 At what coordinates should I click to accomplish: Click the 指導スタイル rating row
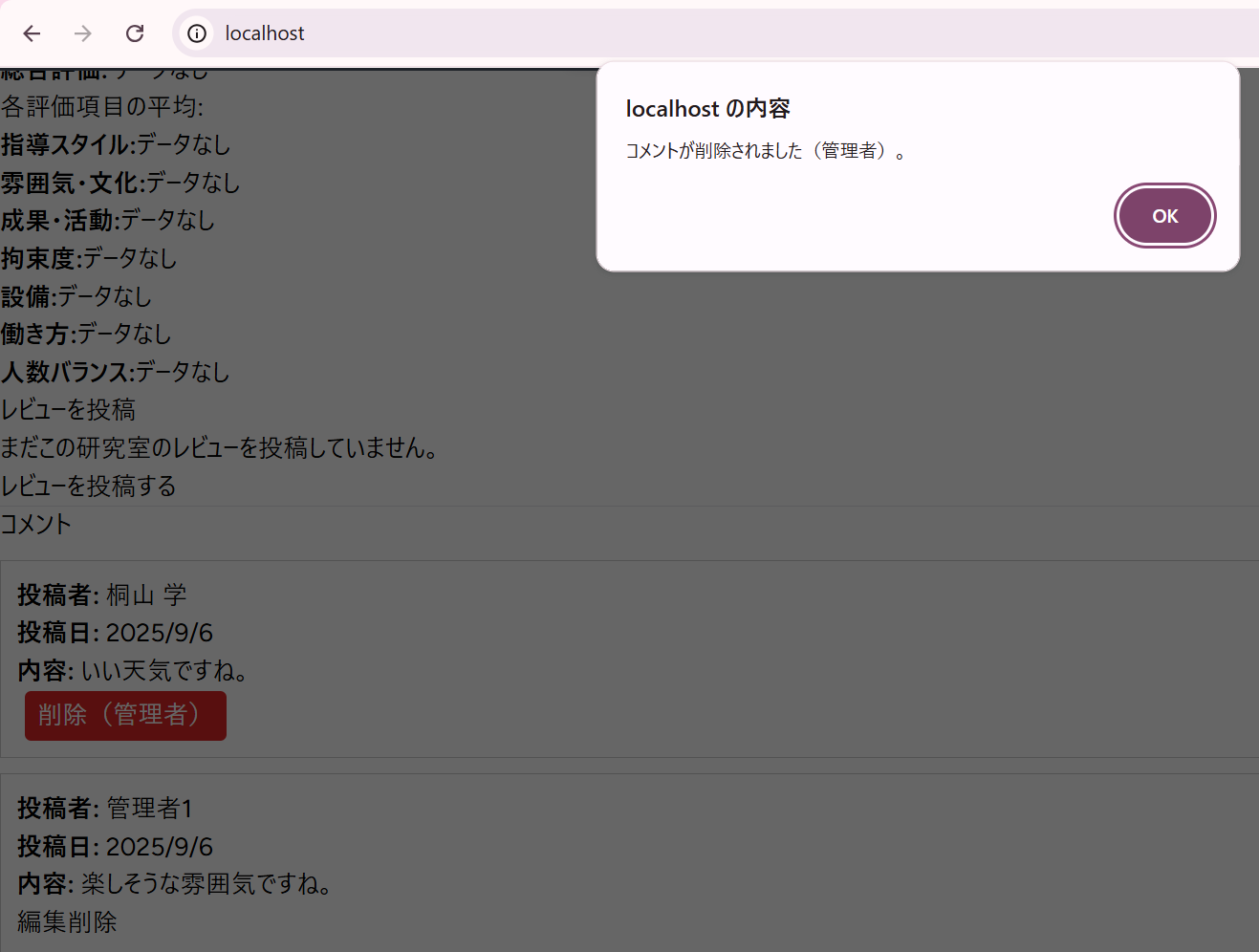(116, 144)
